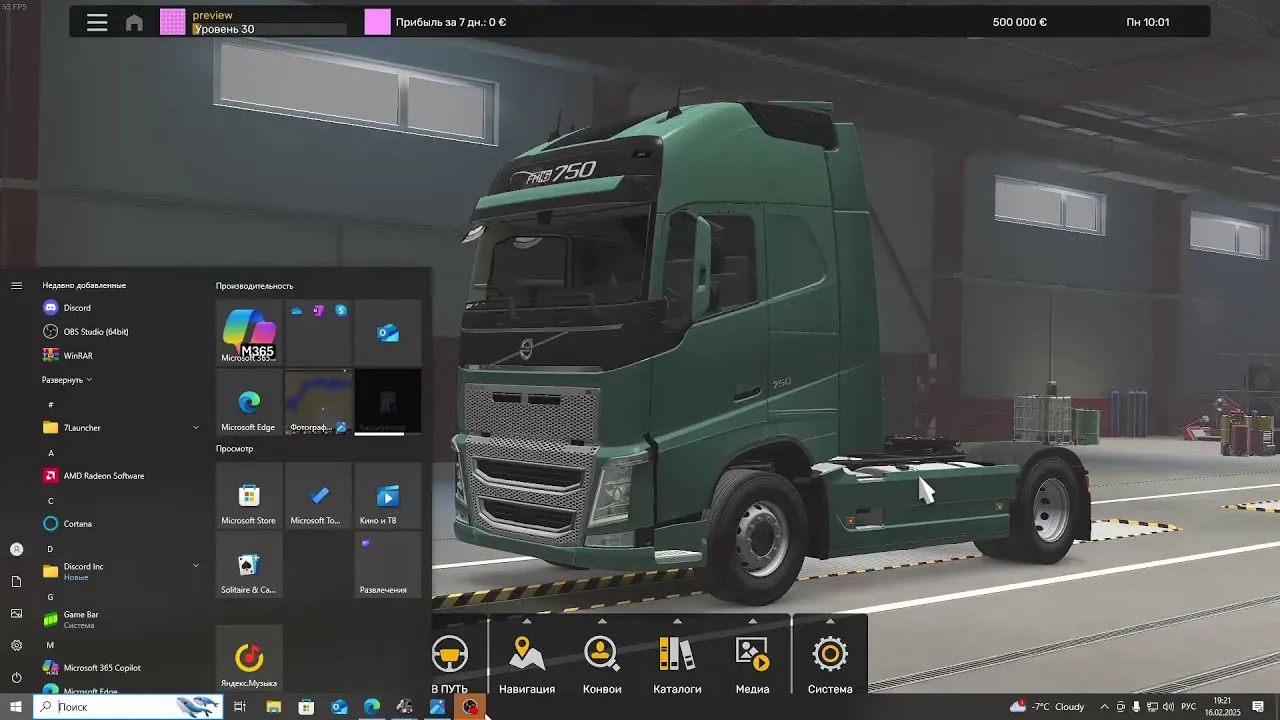Open the Система gear menu
The image size is (1280, 720).
pos(830,665)
